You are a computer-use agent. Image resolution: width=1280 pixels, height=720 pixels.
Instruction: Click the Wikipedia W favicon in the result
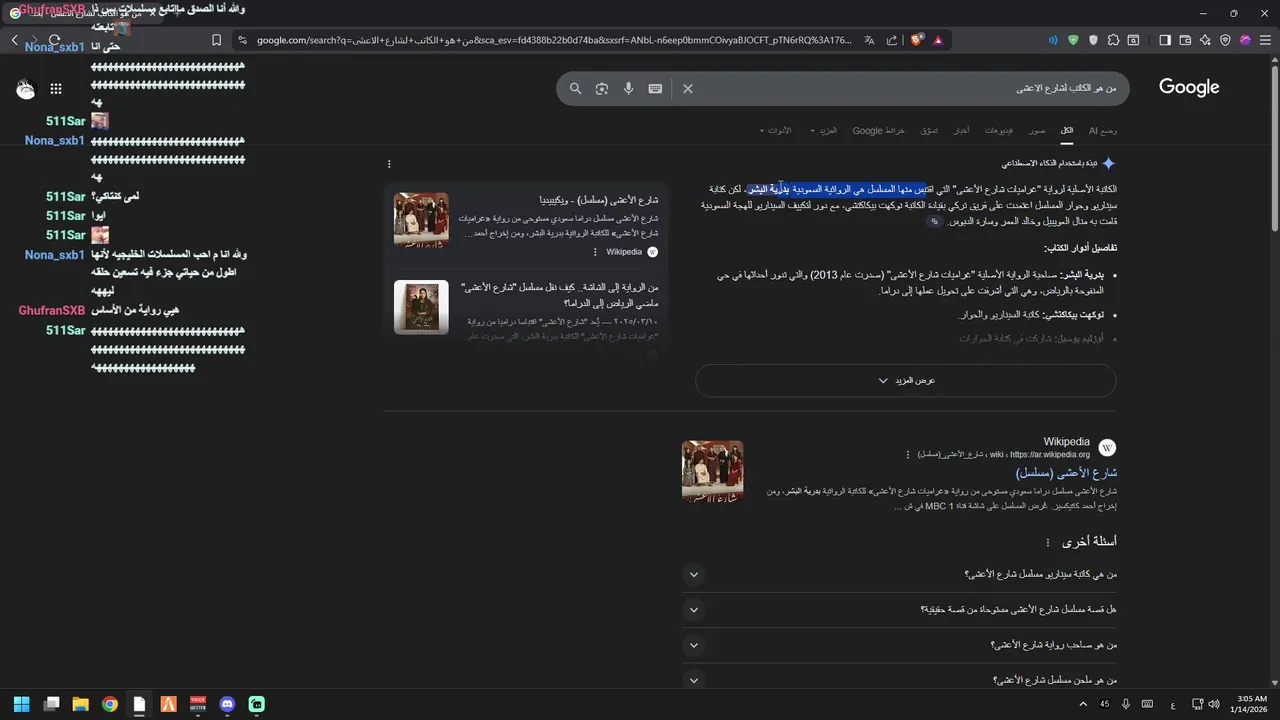point(1107,447)
